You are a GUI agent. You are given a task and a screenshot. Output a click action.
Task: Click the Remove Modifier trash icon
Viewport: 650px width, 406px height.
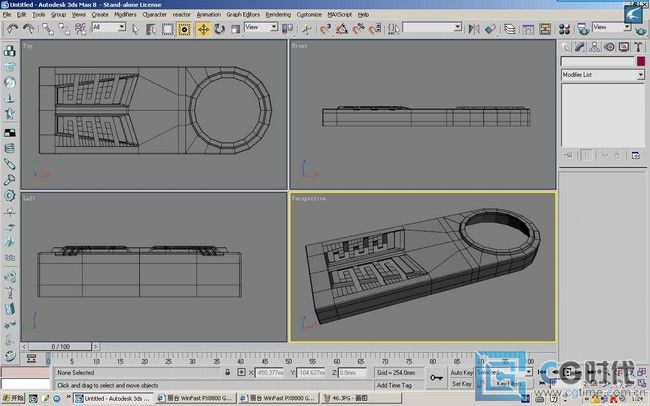point(617,156)
